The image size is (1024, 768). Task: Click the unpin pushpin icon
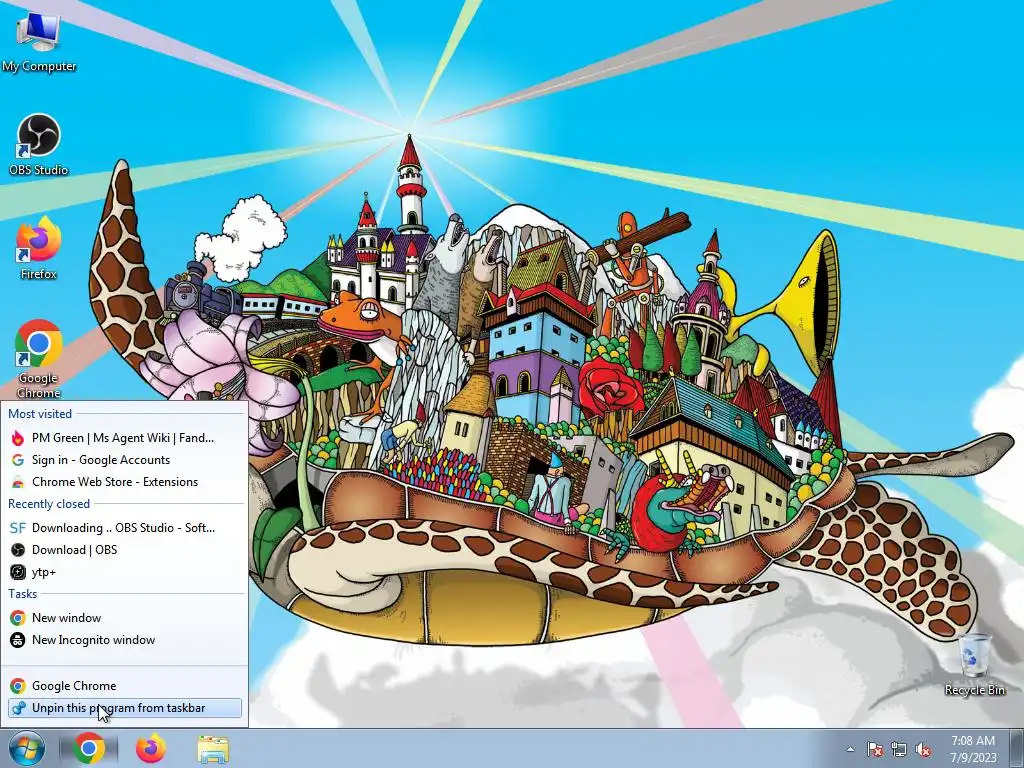[x=18, y=708]
